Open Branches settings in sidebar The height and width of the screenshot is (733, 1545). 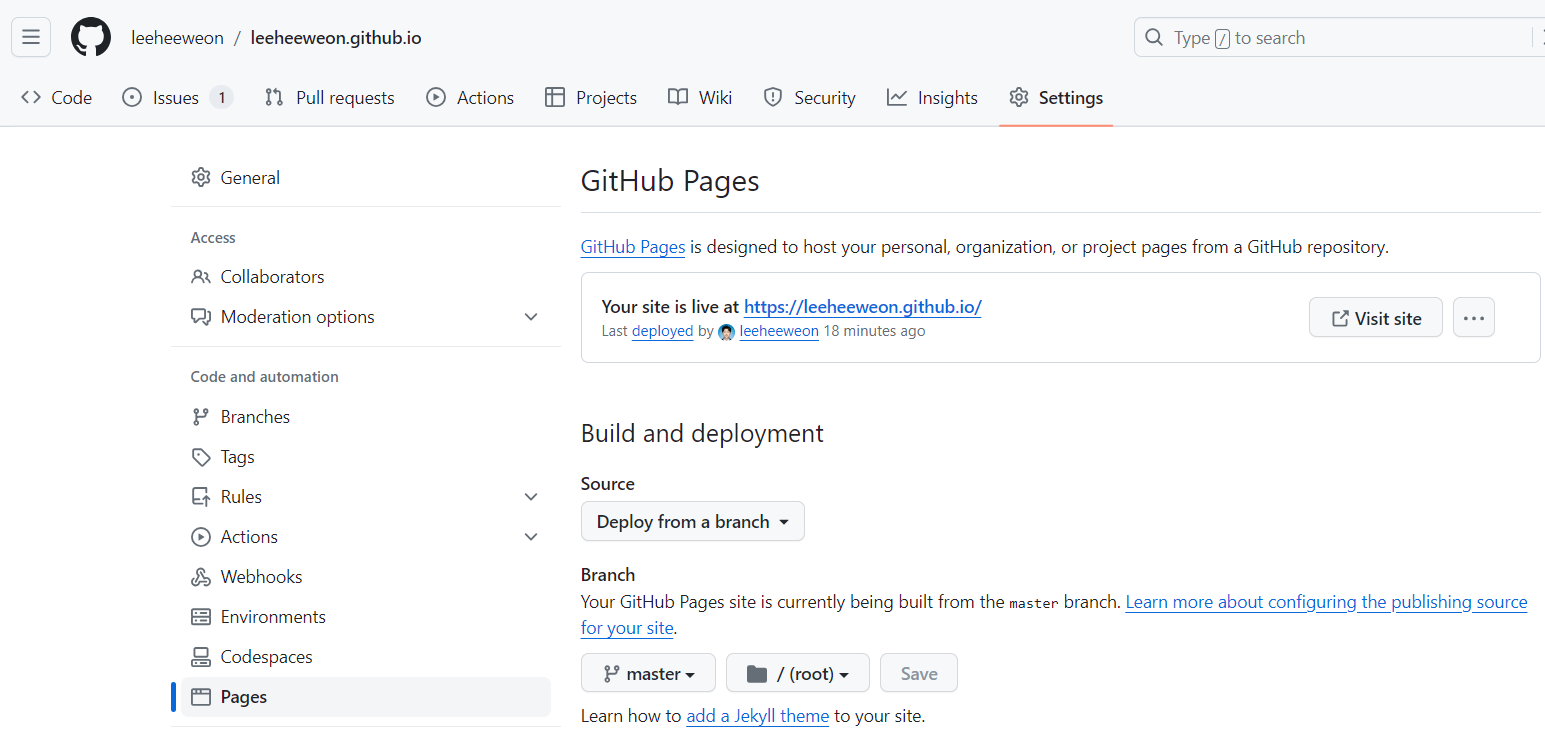[x=366, y=417]
